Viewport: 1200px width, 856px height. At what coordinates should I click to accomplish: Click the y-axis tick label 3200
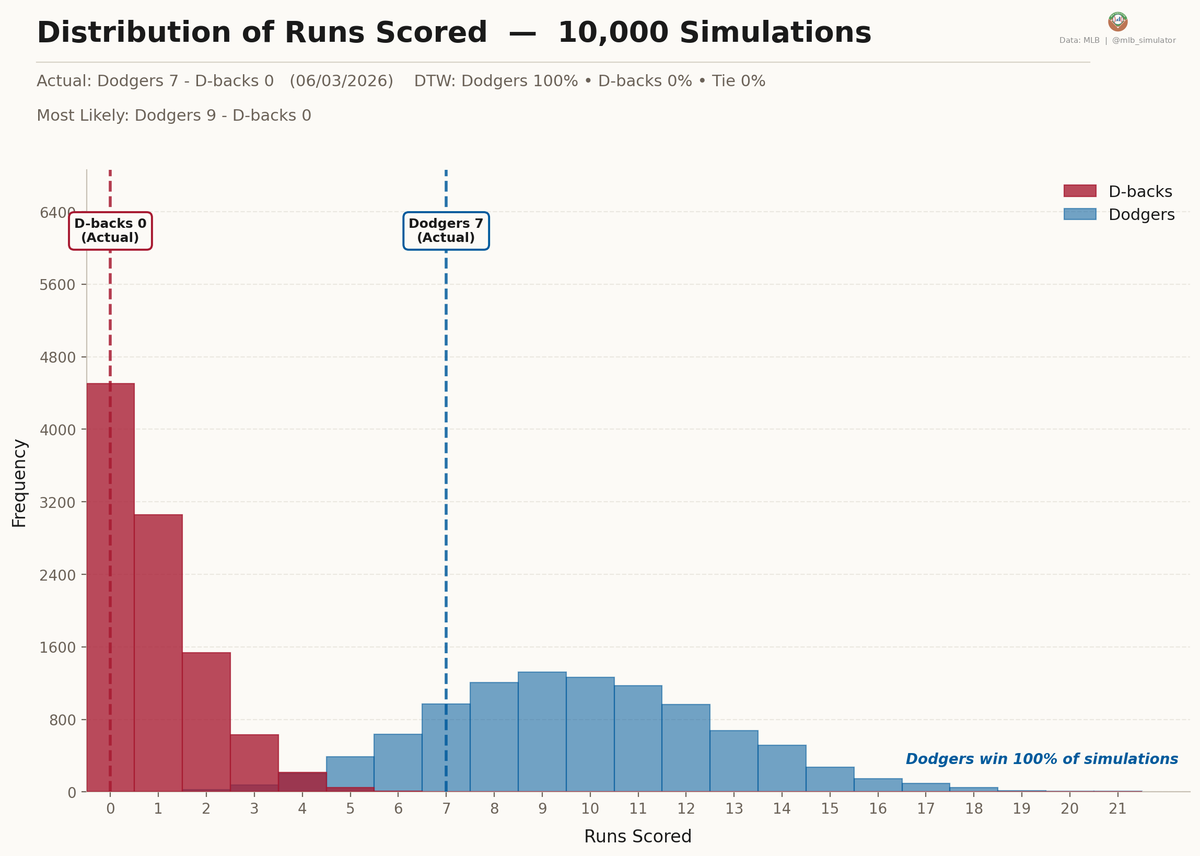[57, 502]
